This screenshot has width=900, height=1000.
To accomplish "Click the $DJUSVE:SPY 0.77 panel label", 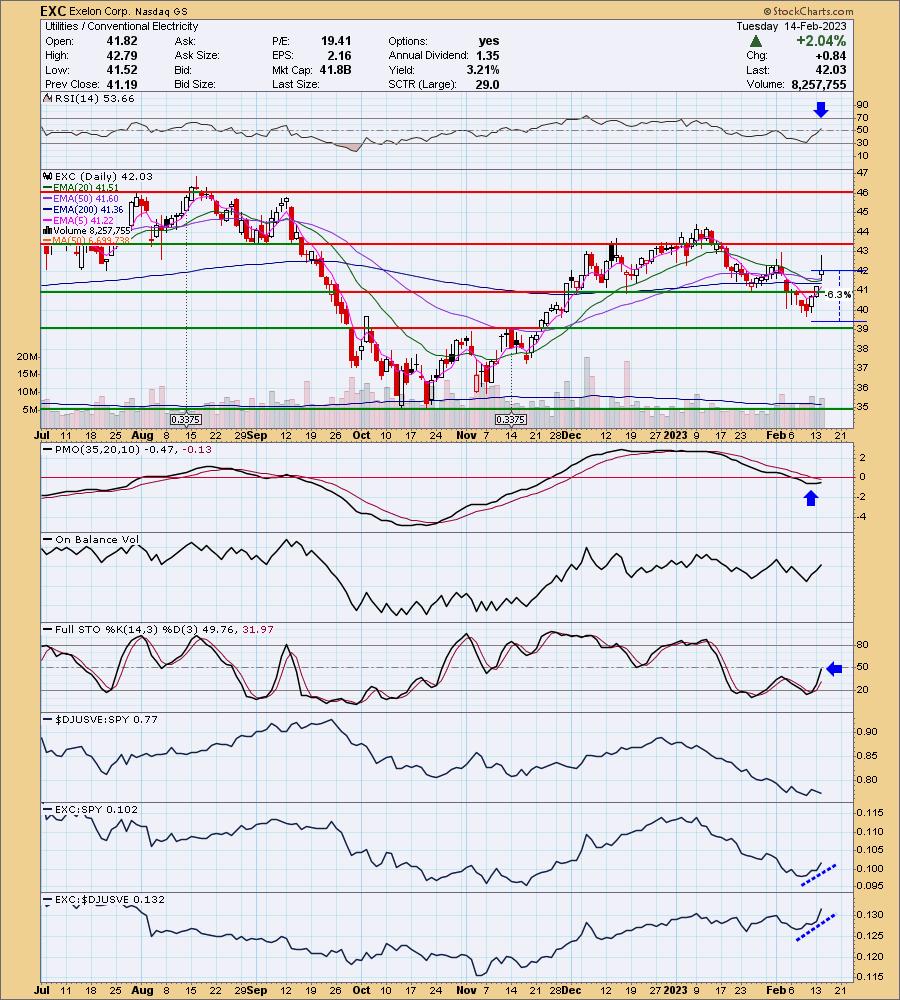I will (x=107, y=719).
